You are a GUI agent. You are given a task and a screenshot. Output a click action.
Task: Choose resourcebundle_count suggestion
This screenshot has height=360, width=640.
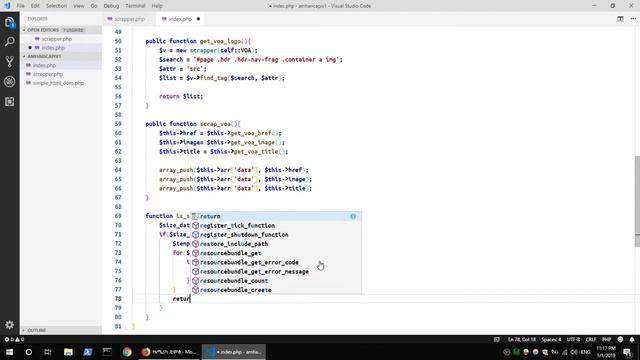276,280
